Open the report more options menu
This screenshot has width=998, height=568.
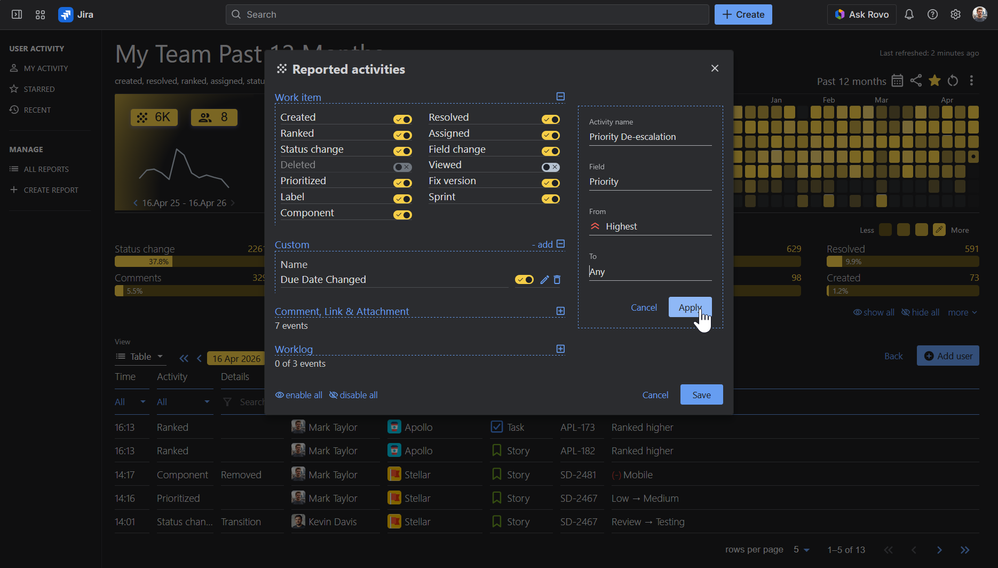[971, 81]
